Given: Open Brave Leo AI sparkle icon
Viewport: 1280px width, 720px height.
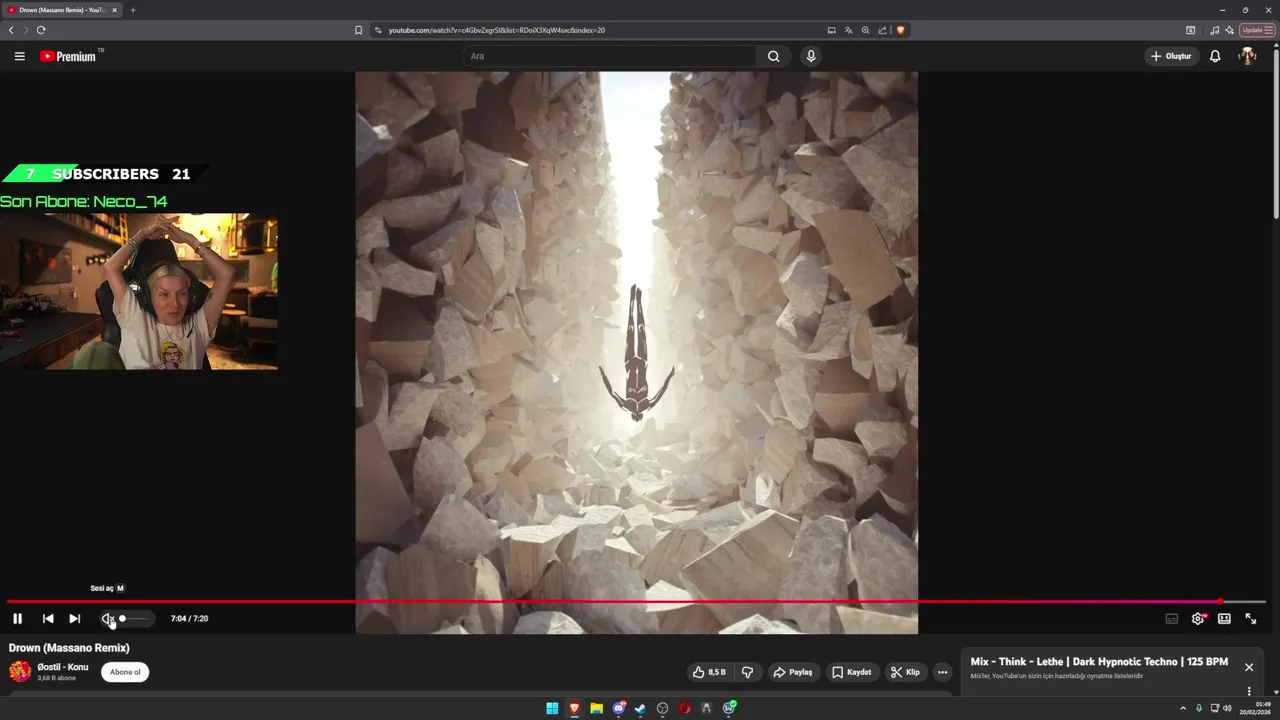Looking at the screenshot, I should [1229, 30].
